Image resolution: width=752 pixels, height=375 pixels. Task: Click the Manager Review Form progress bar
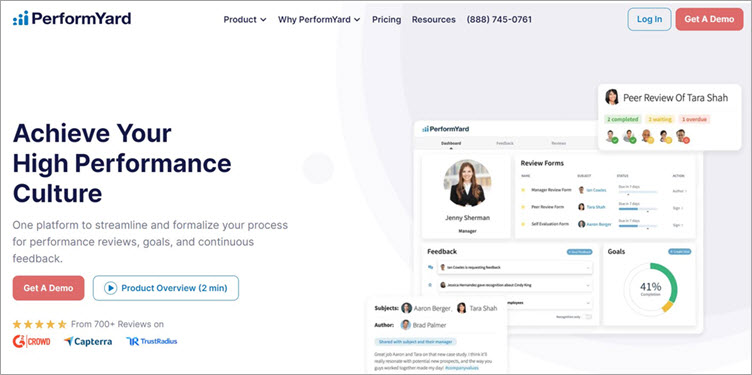pos(638,192)
